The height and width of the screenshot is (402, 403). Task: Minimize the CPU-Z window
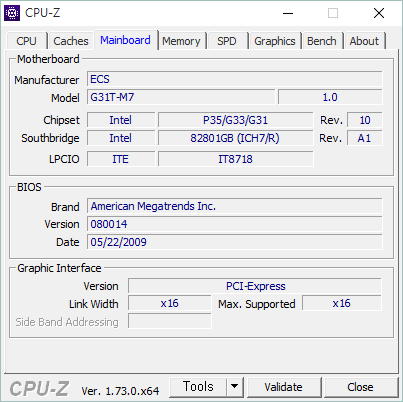pos(288,13)
